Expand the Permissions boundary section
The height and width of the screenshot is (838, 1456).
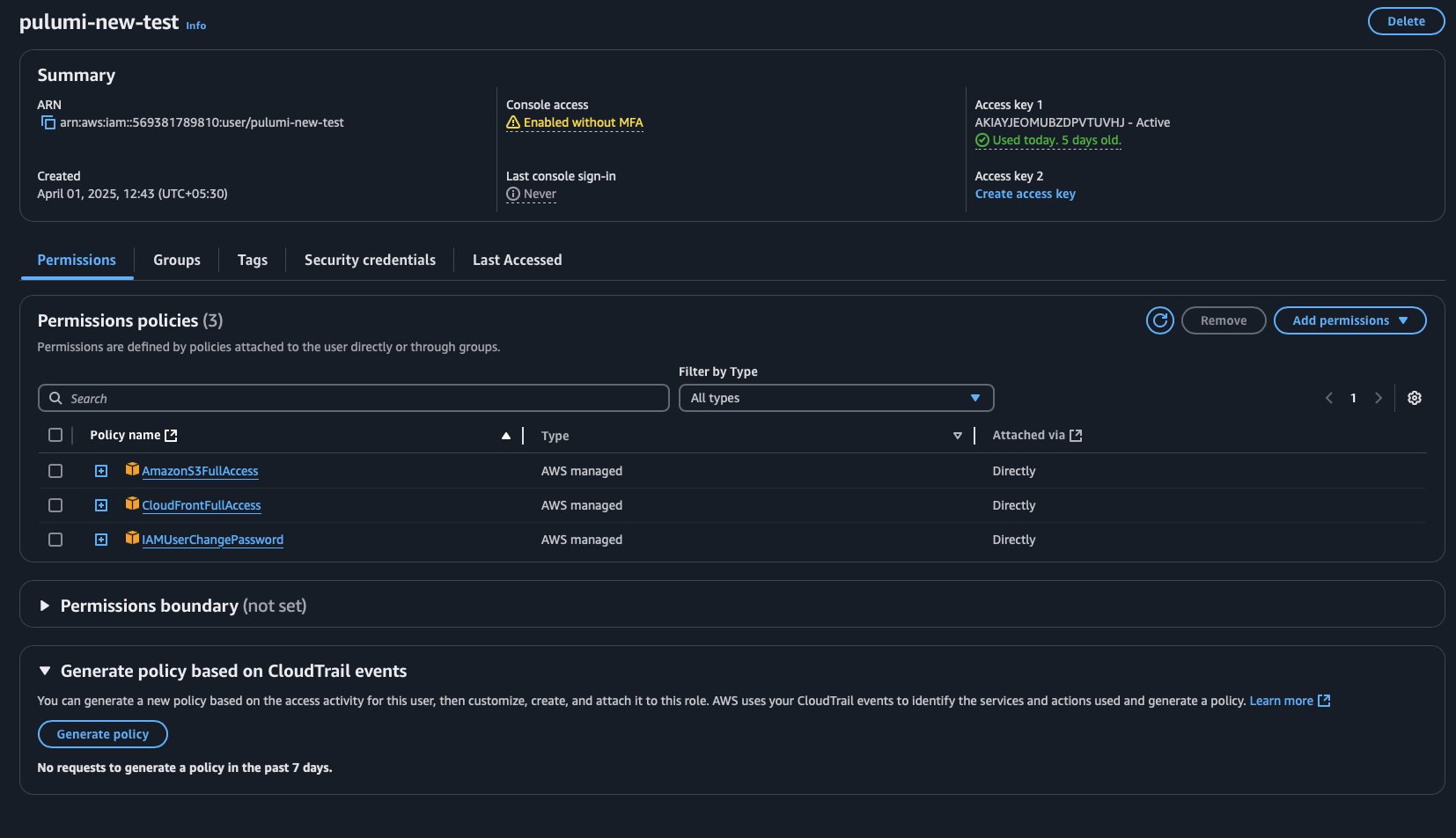tap(44, 606)
